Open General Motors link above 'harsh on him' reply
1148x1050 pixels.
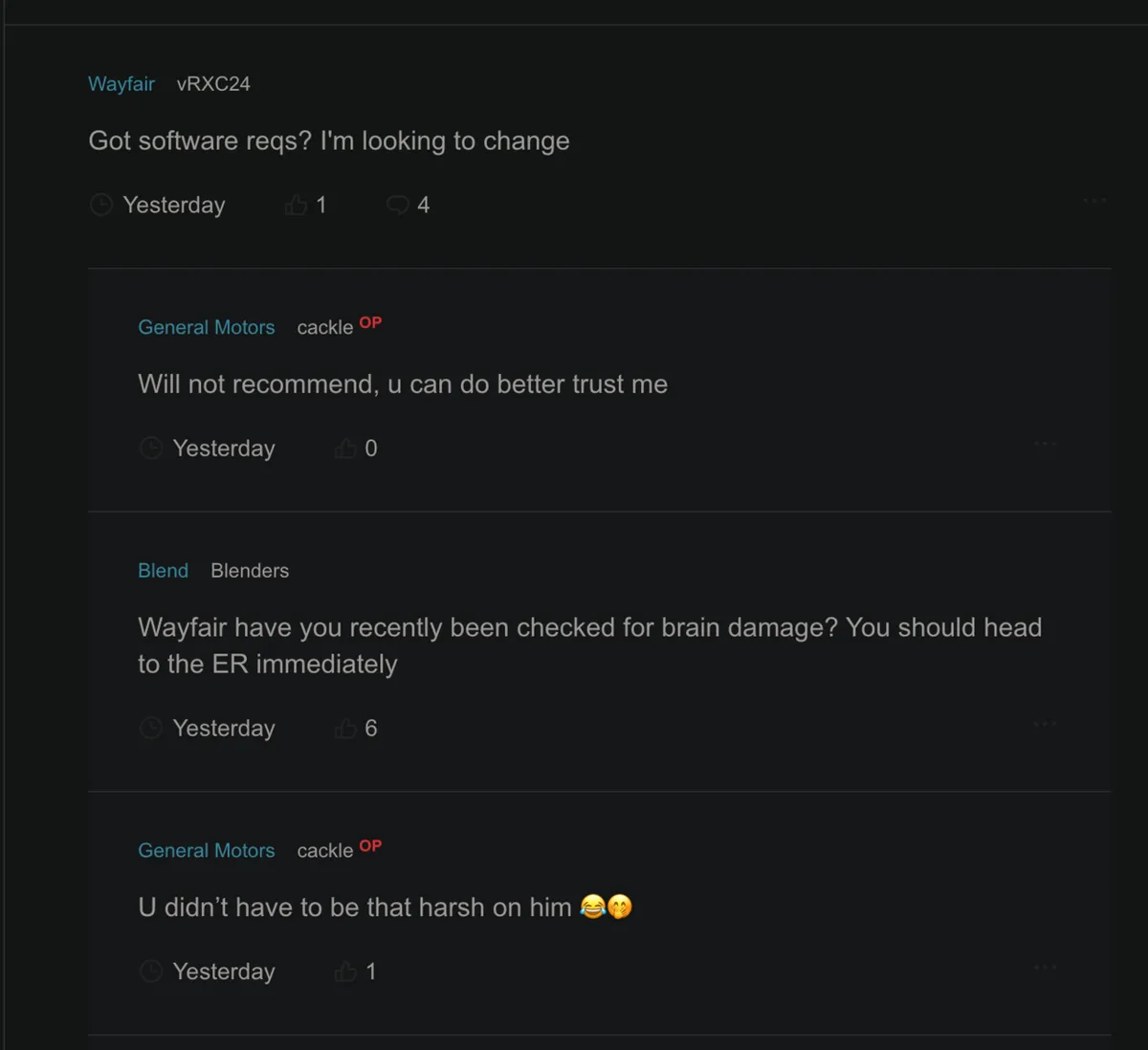point(206,850)
